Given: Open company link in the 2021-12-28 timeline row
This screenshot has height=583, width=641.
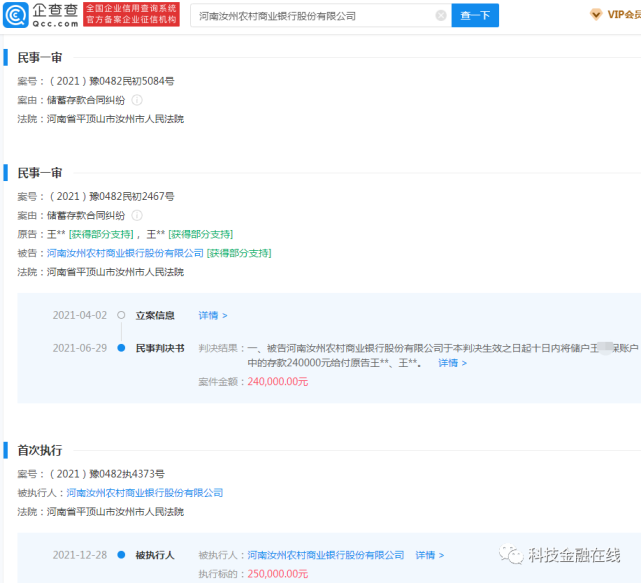Looking at the screenshot, I should tap(326, 555).
